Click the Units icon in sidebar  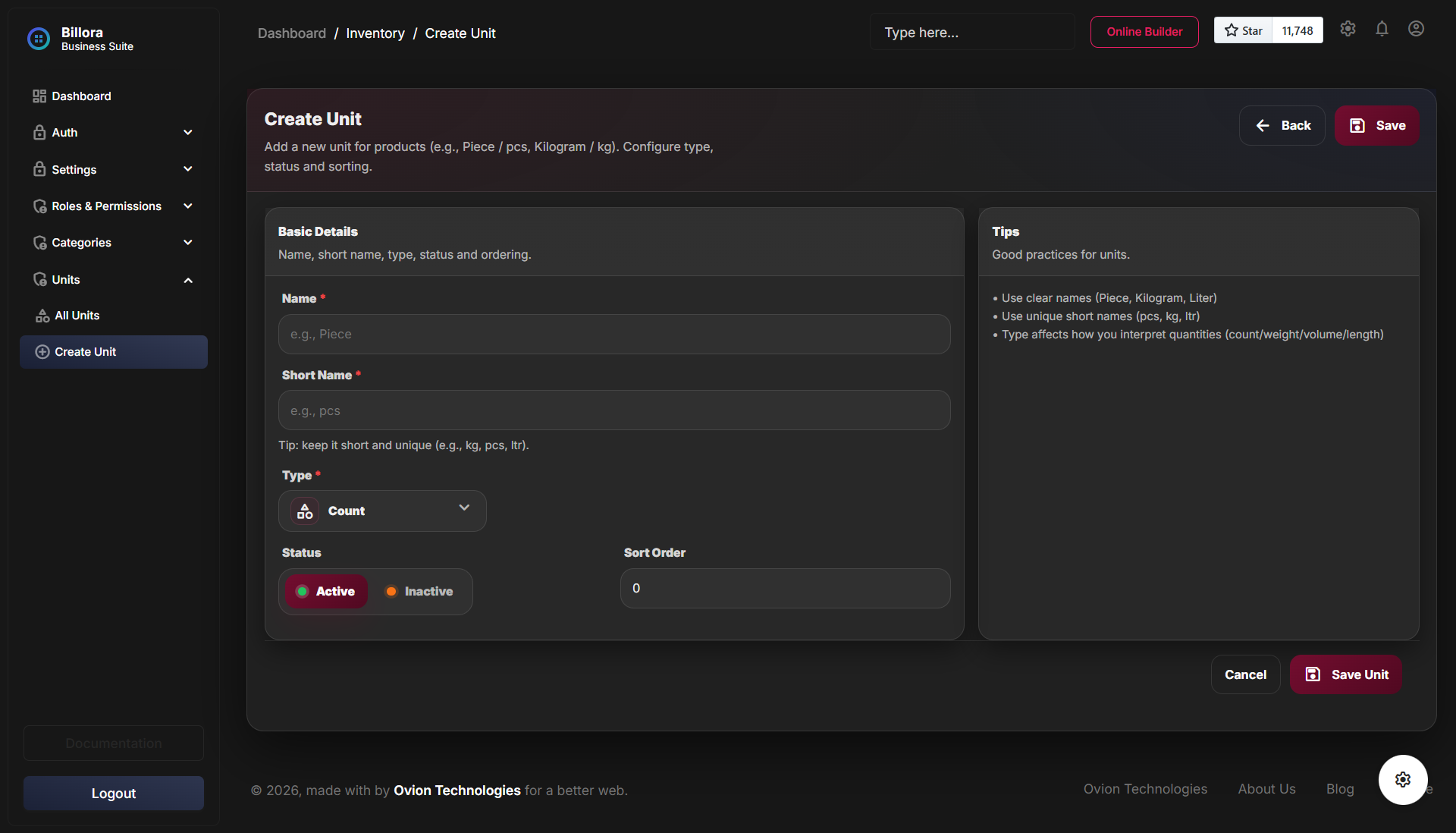pos(39,279)
